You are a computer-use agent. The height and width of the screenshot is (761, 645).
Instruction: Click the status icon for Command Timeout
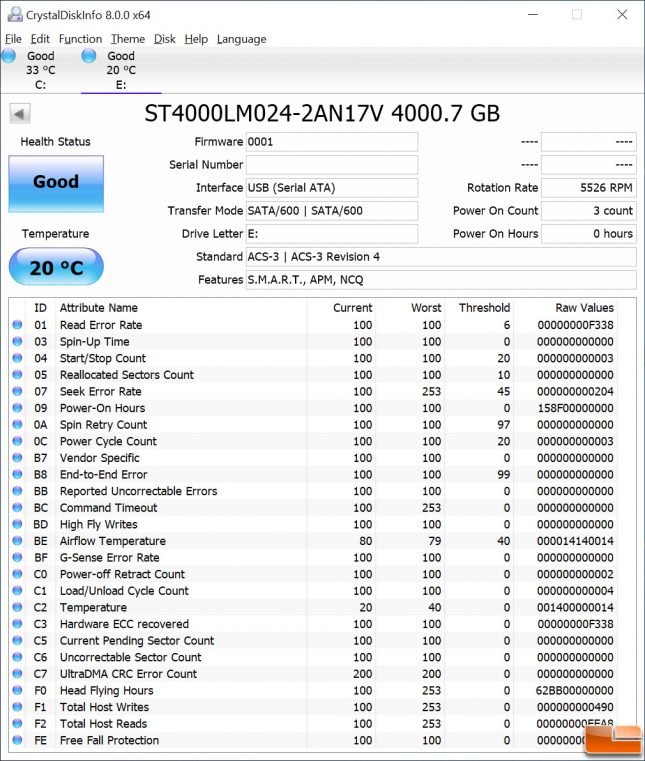[17, 507]
